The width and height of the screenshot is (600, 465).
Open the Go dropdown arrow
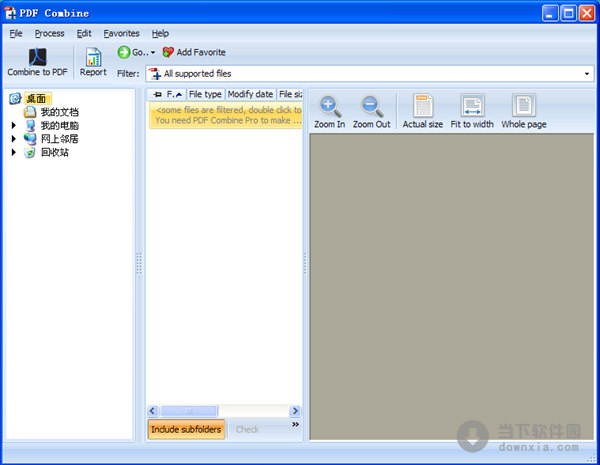[x=153, y=52]
